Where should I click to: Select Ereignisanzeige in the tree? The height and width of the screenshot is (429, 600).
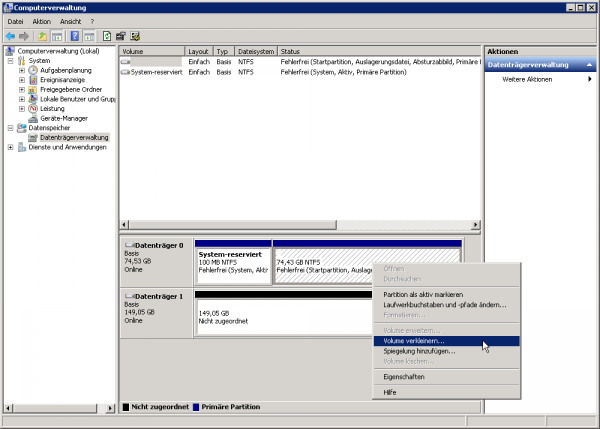[x=63, y=80]
